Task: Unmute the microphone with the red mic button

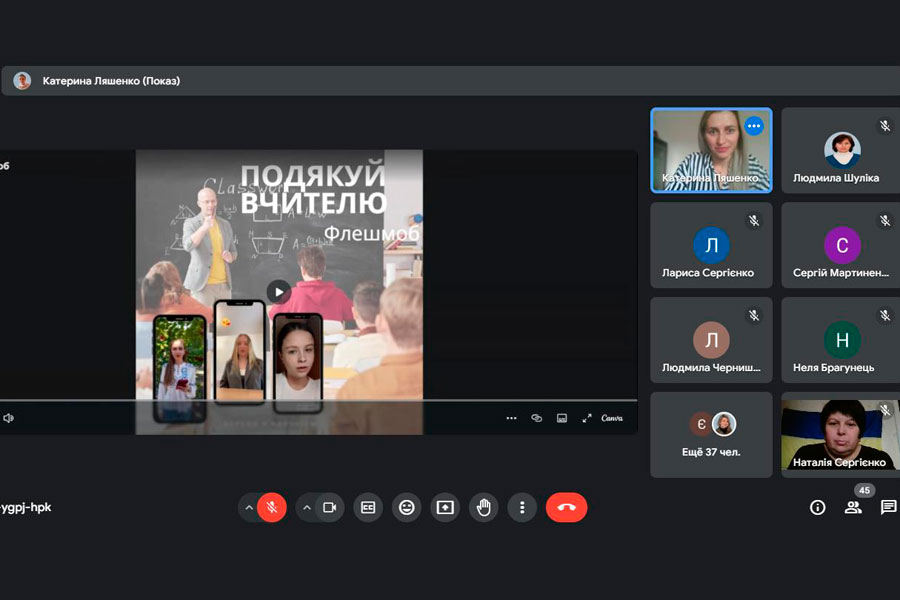Action: 271,507
